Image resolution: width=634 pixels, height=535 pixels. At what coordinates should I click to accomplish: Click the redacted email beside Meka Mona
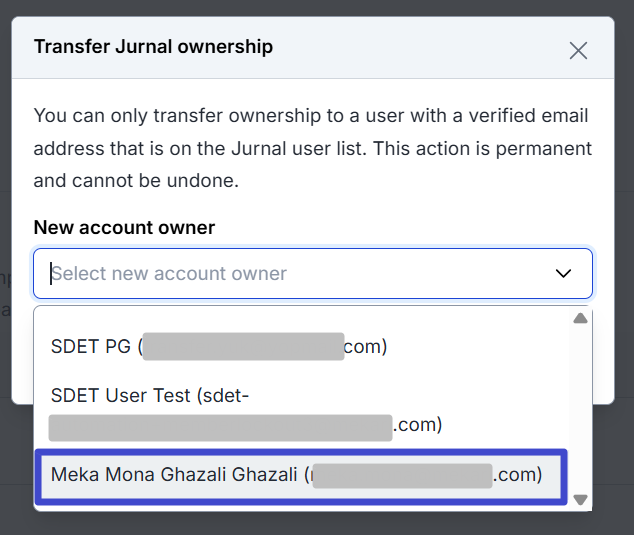click(x=403, y=475)
